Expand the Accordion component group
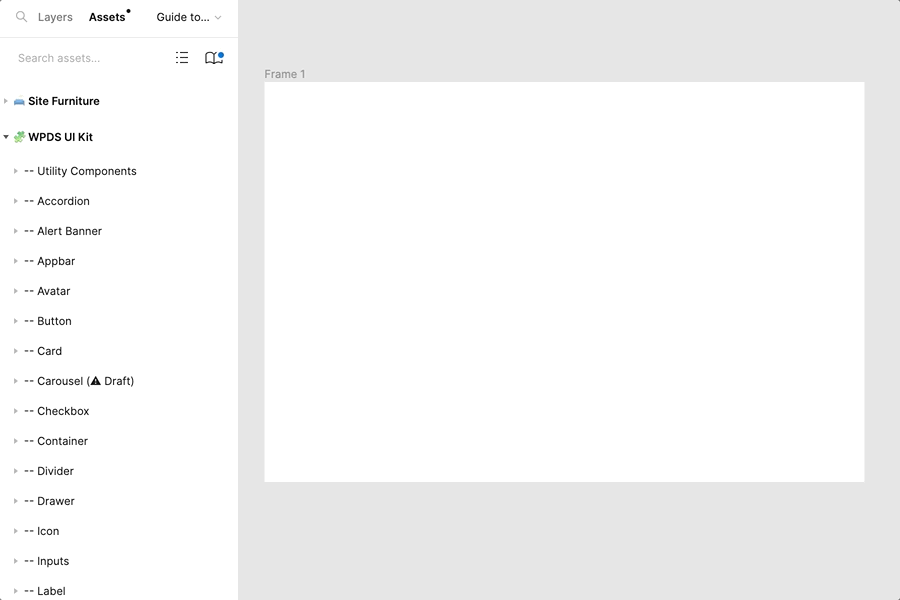Viewport: 900px width, 600px height. coord(16,201)
